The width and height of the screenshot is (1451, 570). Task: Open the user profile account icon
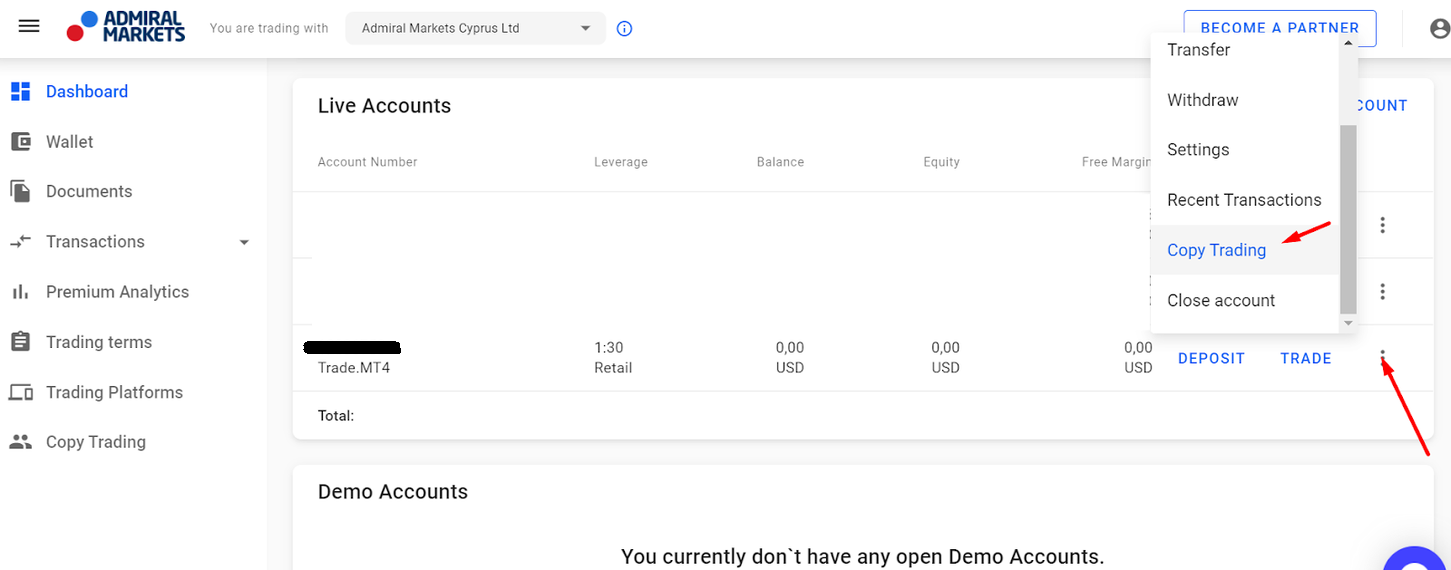pyautogui.click(x=1439, y=29)
